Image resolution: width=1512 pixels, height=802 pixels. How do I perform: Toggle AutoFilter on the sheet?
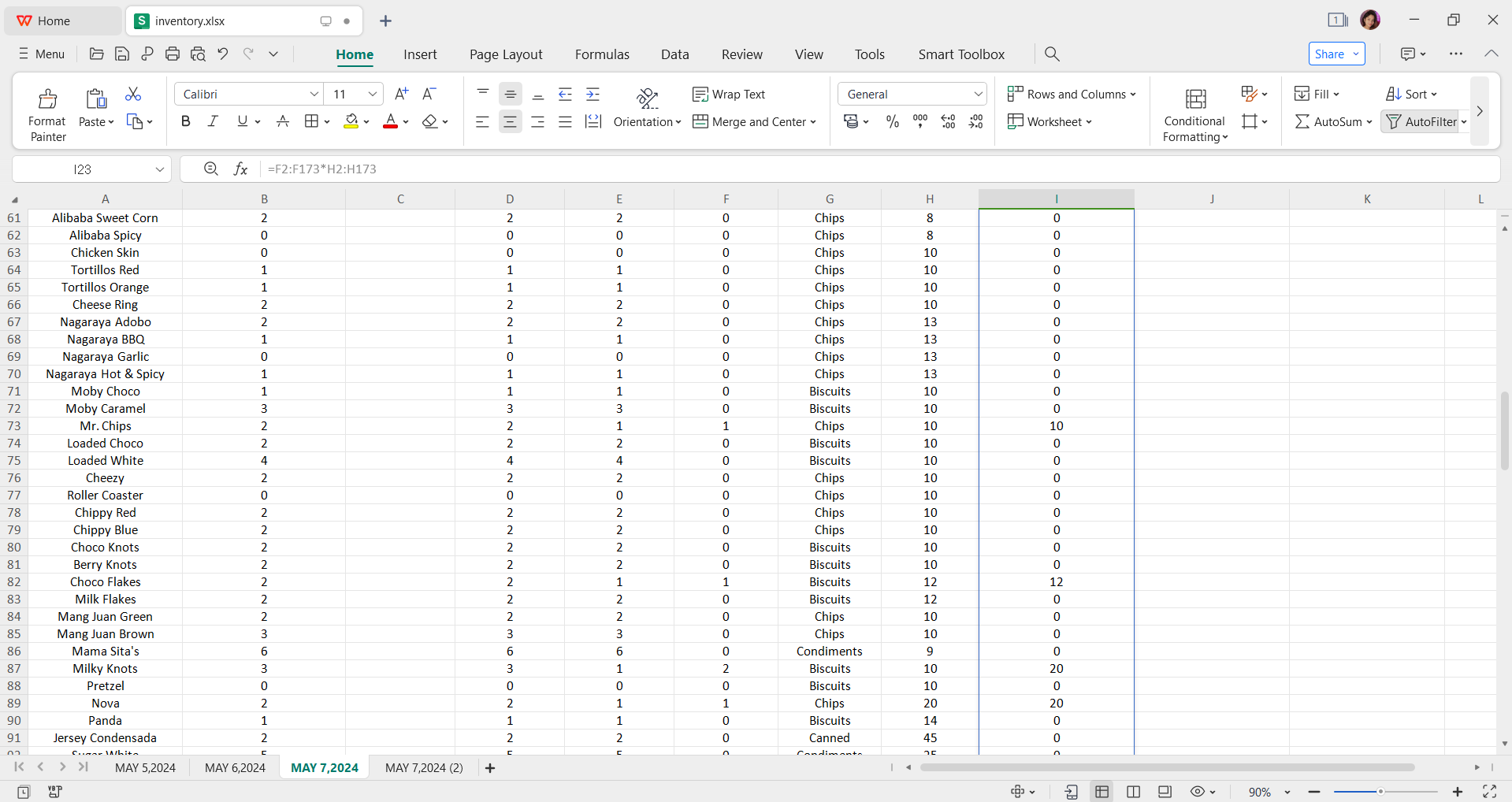click(1422, 121)
